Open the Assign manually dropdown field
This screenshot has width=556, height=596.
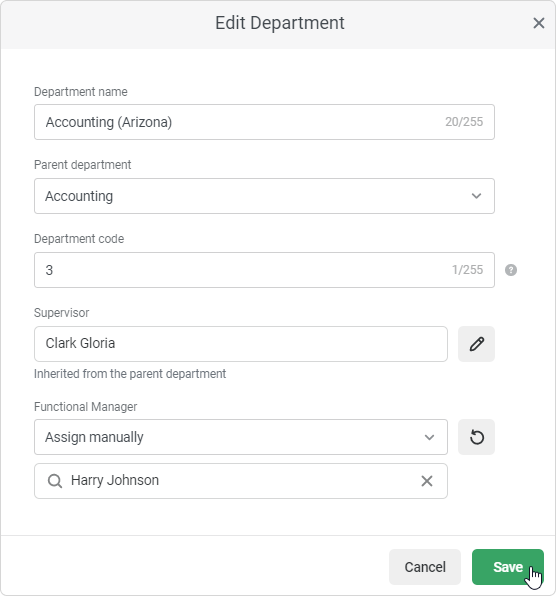coord(241,437)
